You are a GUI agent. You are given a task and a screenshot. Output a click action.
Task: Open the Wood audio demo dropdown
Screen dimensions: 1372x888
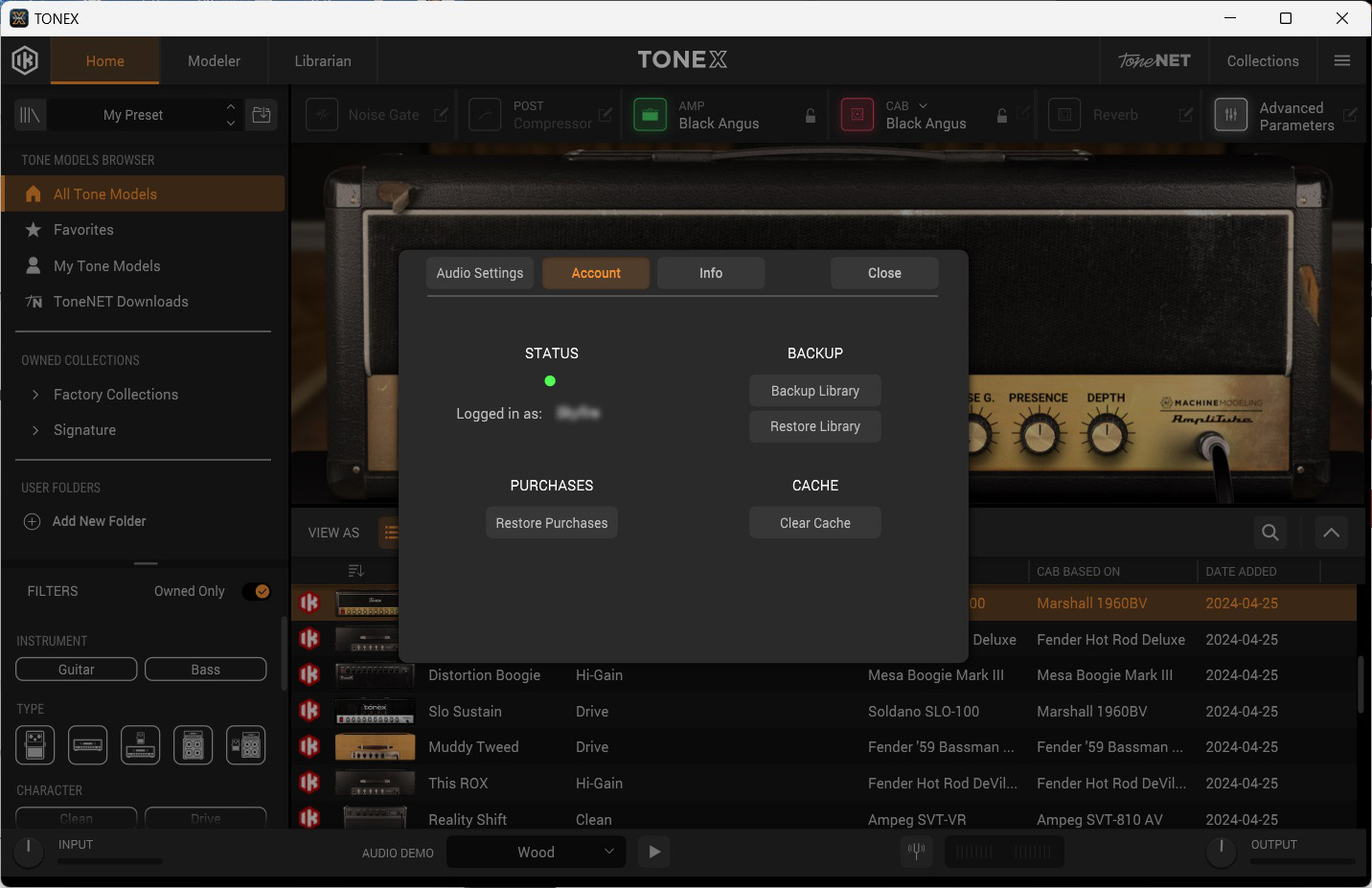(x=536, y=851)
